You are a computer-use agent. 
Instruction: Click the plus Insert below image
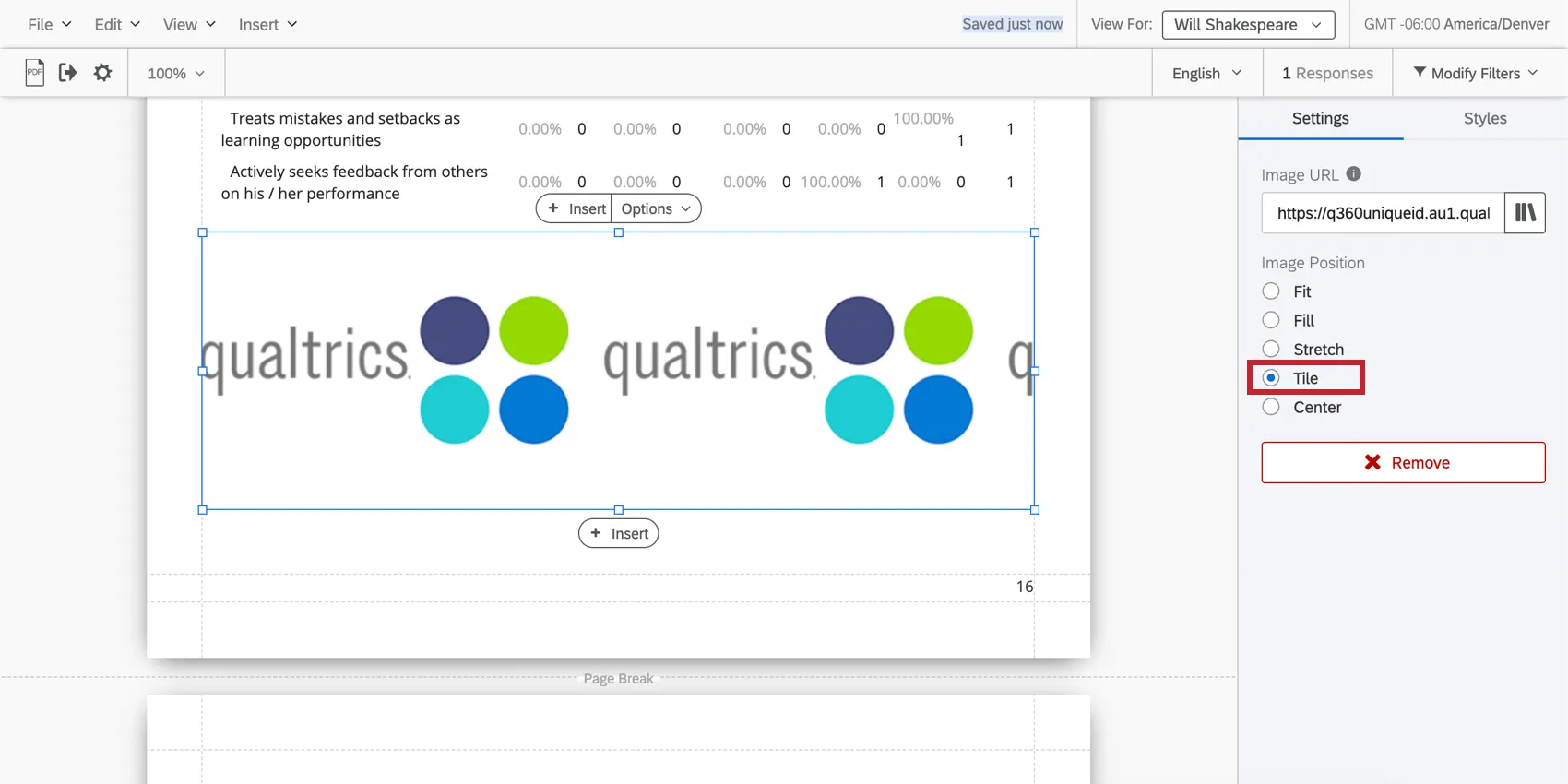pyautogui.click(x=619, y=533)
